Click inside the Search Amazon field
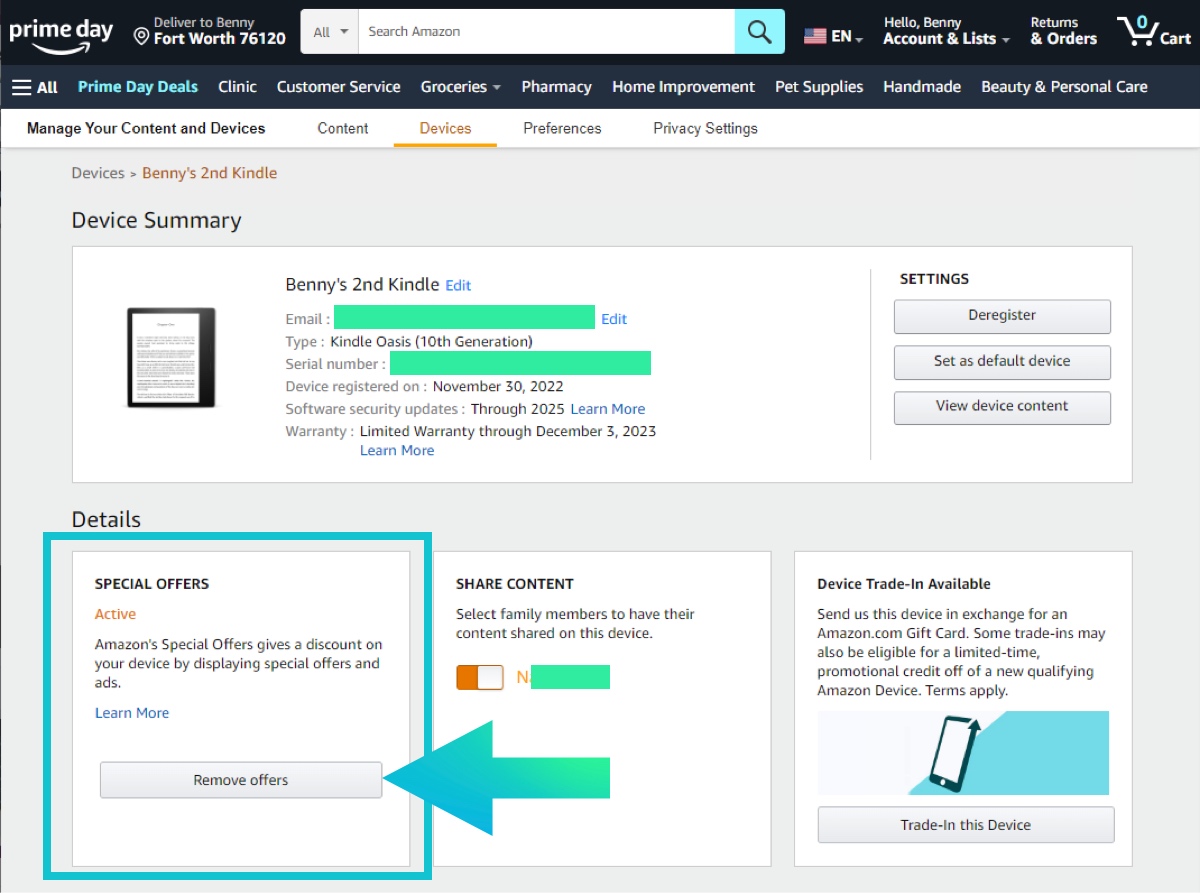 click(545, 32)
